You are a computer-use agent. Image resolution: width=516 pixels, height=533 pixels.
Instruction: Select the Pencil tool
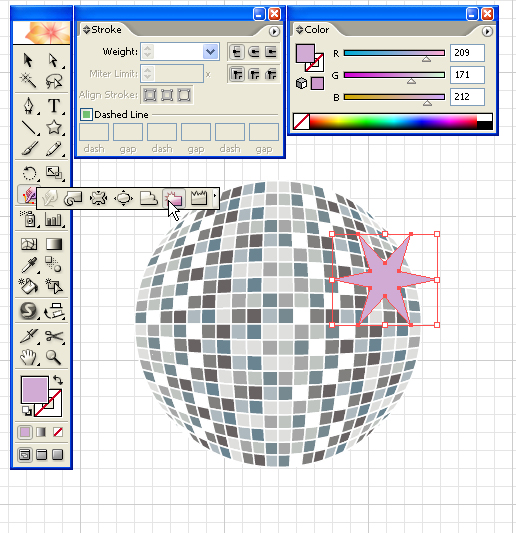(54, 149)
